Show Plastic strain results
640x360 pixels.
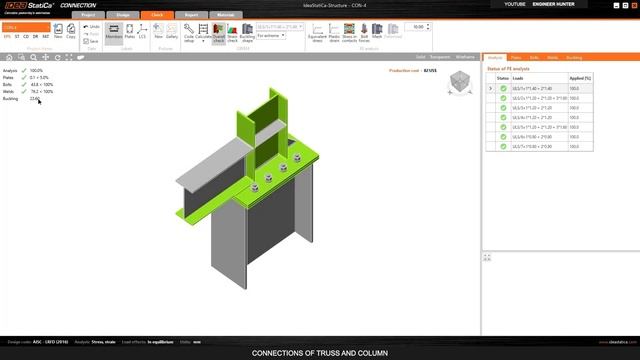tap(334, 33)
